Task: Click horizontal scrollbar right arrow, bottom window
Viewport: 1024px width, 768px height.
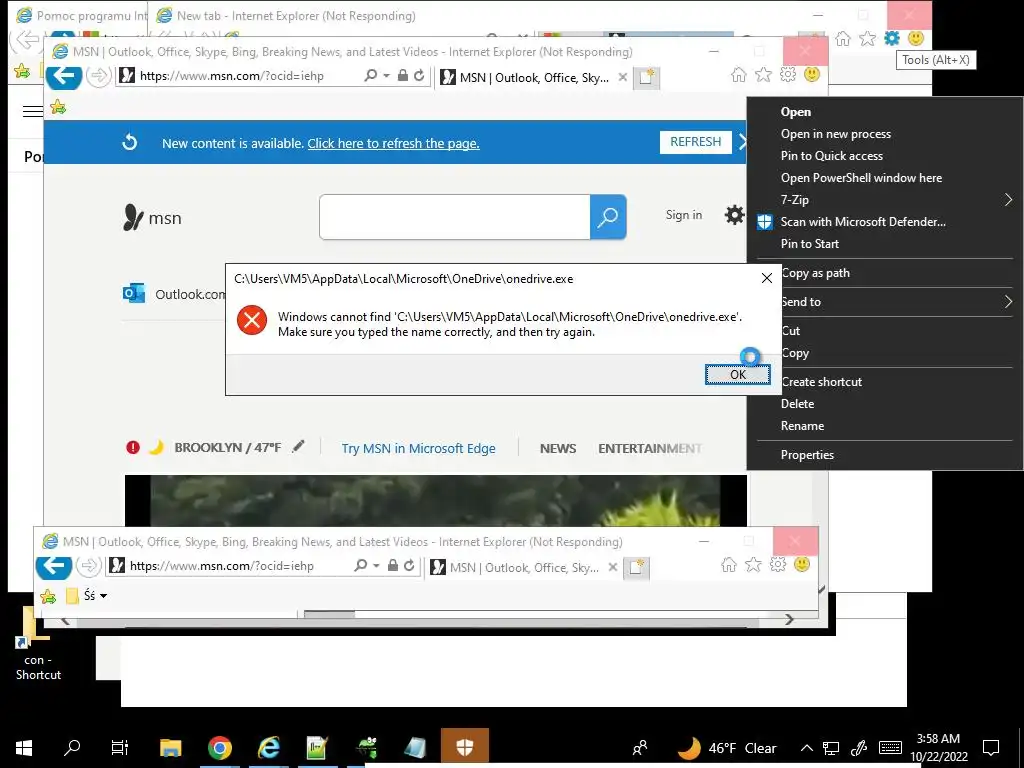Action: pos(789,619)
